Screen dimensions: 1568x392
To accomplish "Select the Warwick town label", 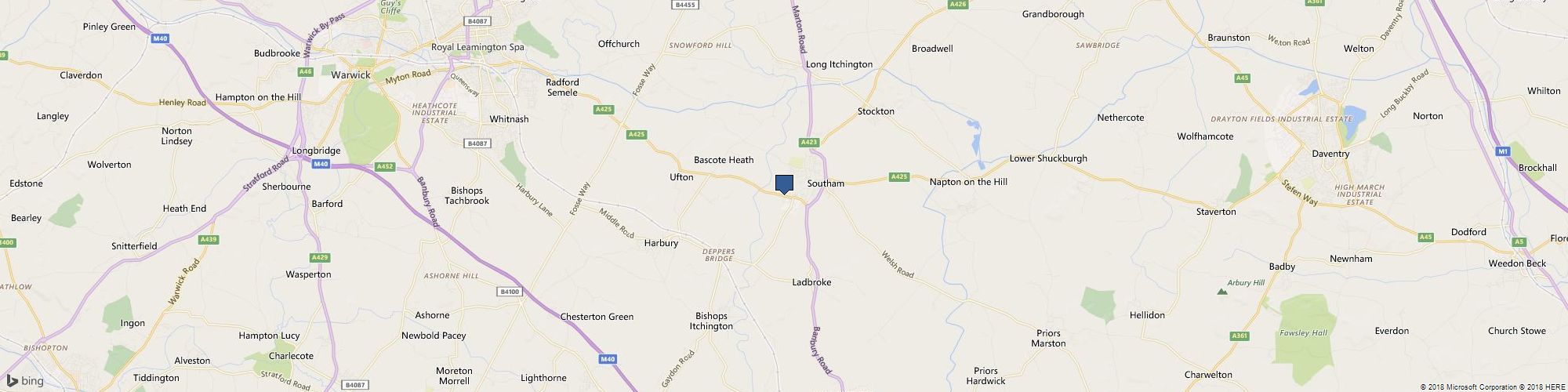I will point(350,75).
